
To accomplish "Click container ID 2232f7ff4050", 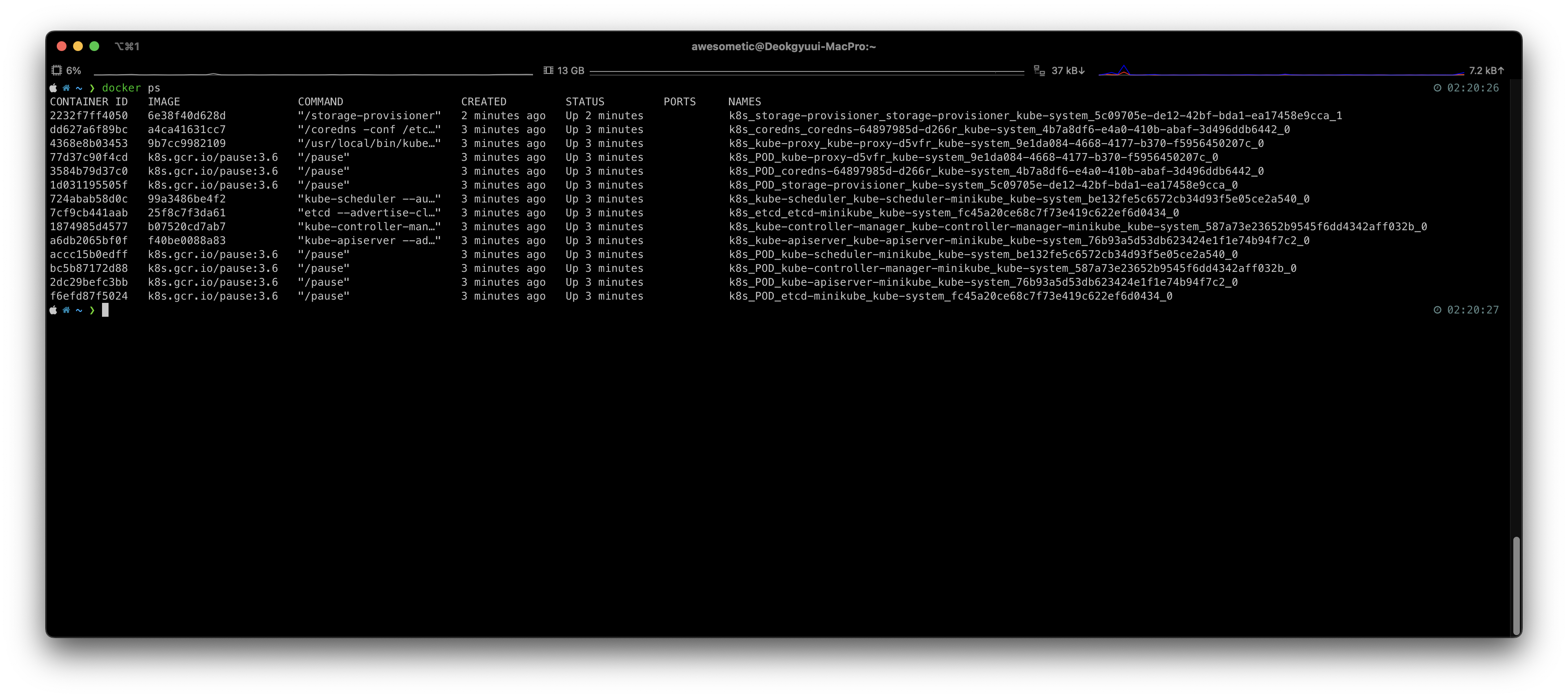I will click(89, 116).
